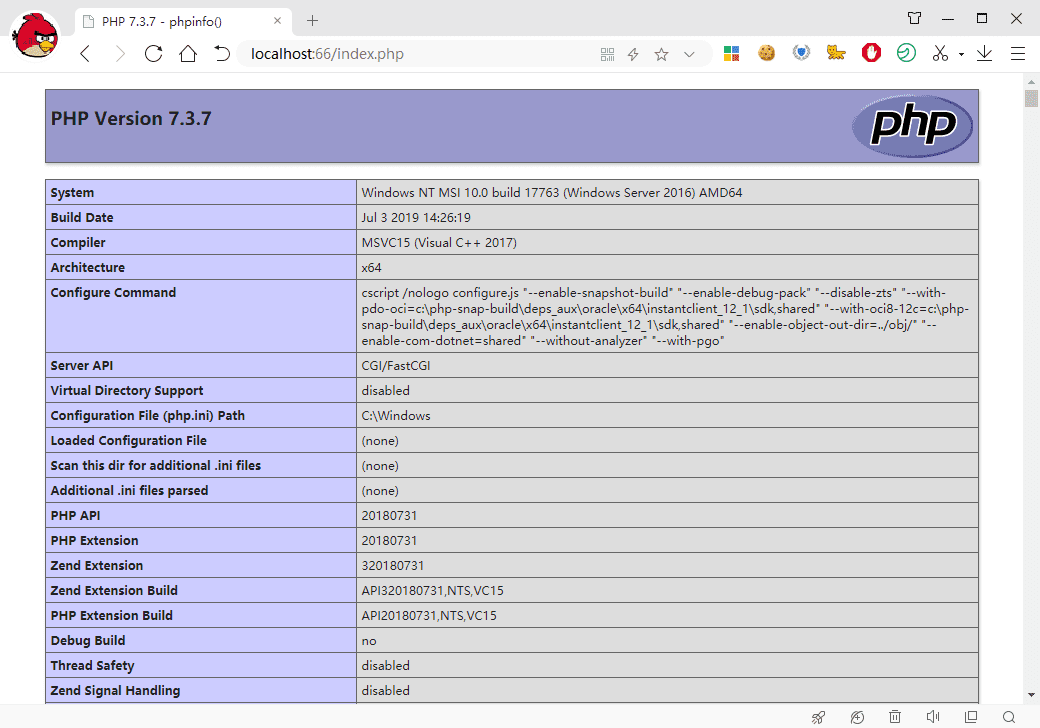Open the browser hamburger menu

click(1018, 54)
